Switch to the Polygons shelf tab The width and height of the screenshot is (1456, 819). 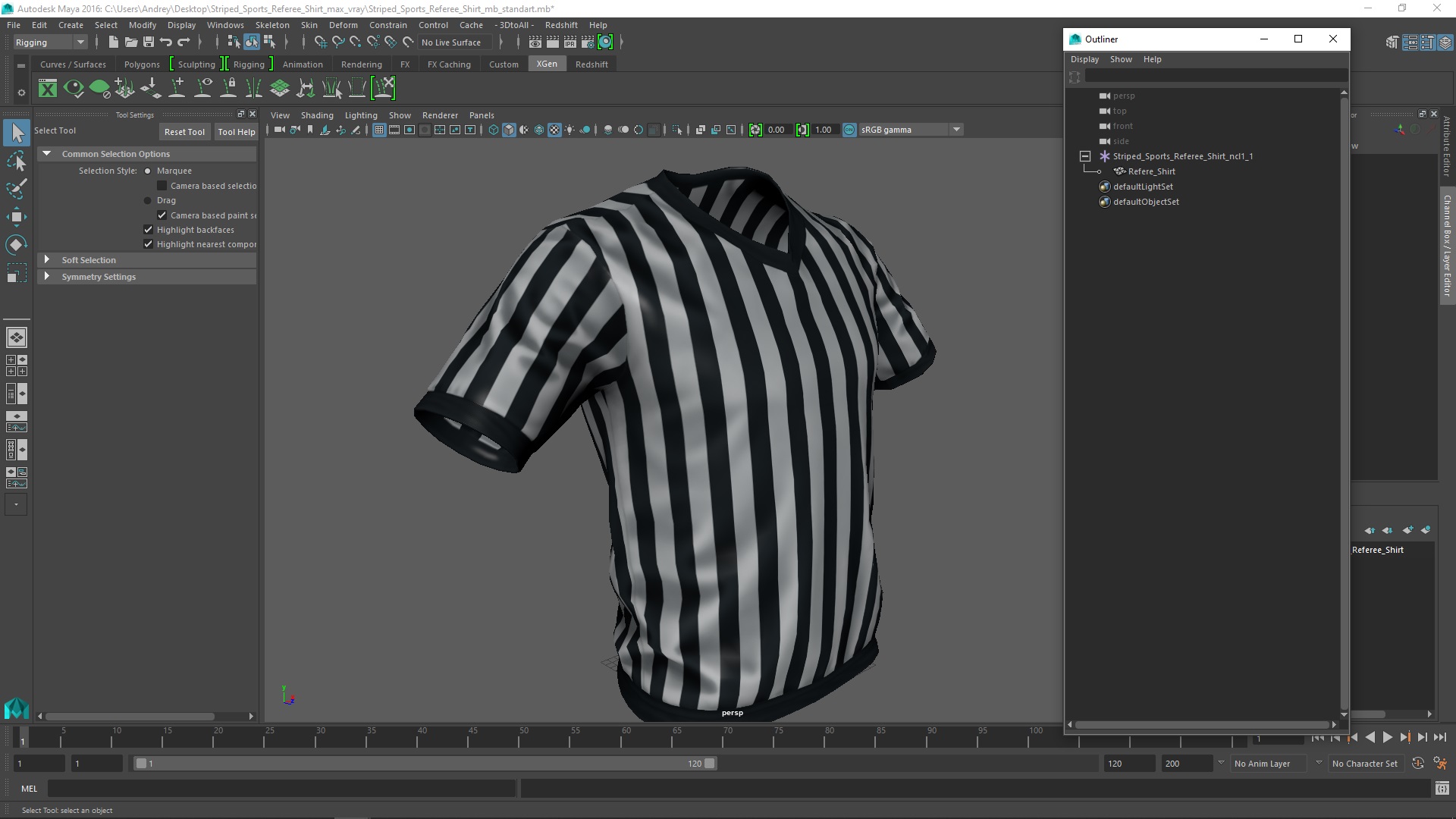point(142,64)
